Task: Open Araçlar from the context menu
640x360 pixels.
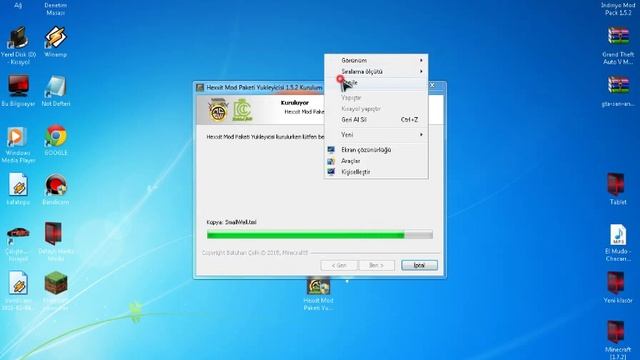Action: click(376, 161)
